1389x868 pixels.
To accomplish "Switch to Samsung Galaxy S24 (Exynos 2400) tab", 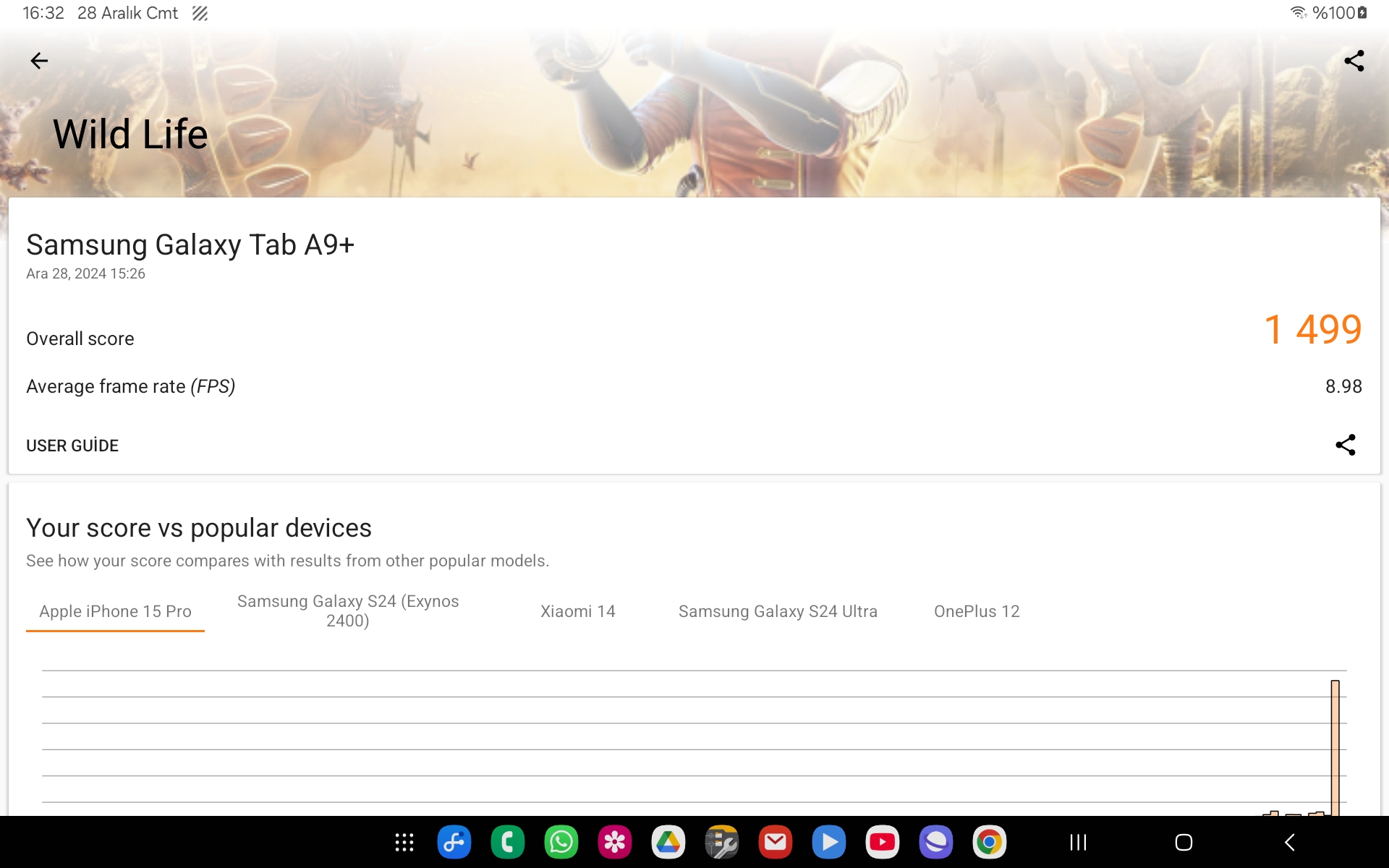I will (348, 611).
